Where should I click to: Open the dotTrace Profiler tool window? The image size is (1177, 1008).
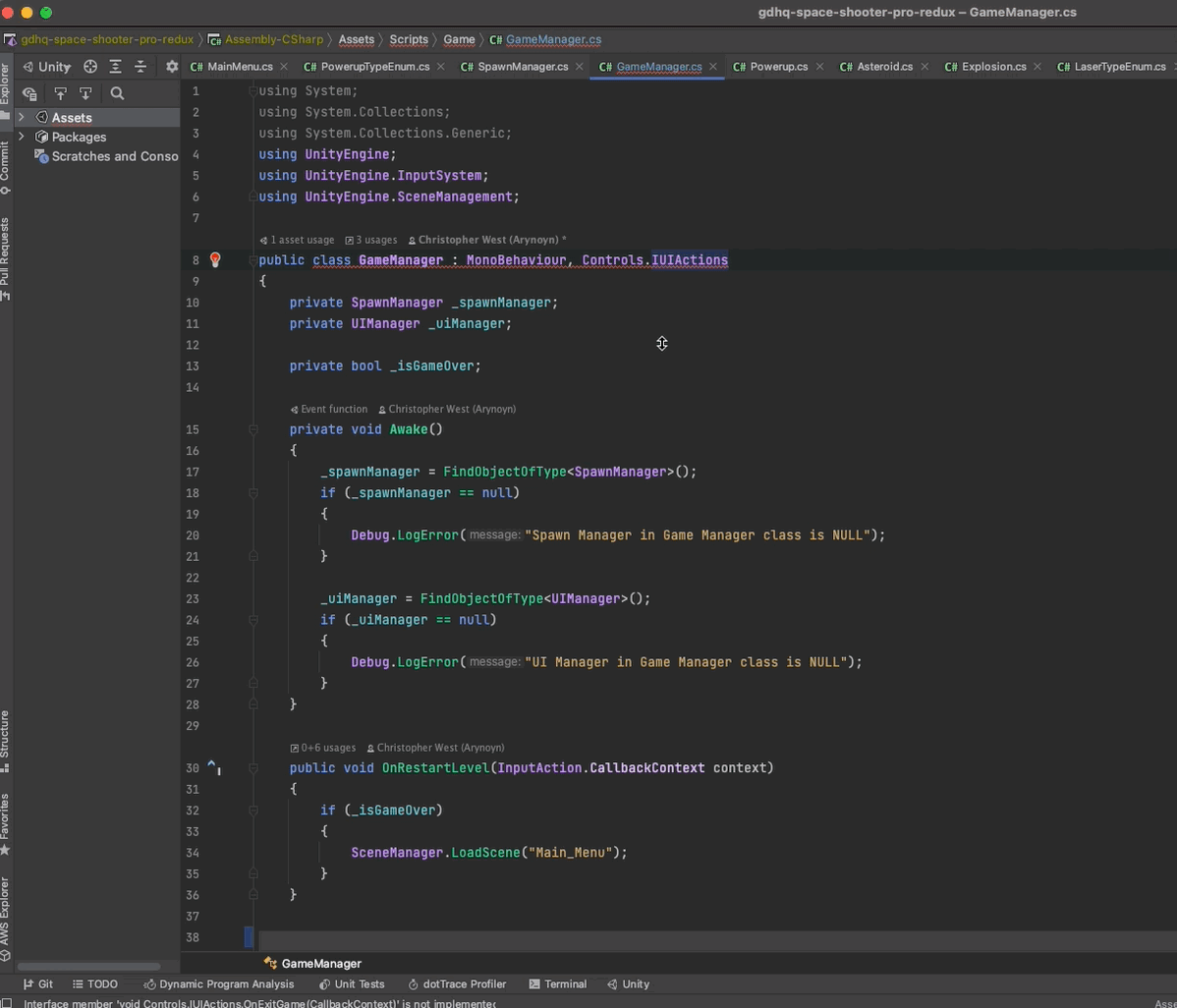pyautogui.click(x=457, y=984)
